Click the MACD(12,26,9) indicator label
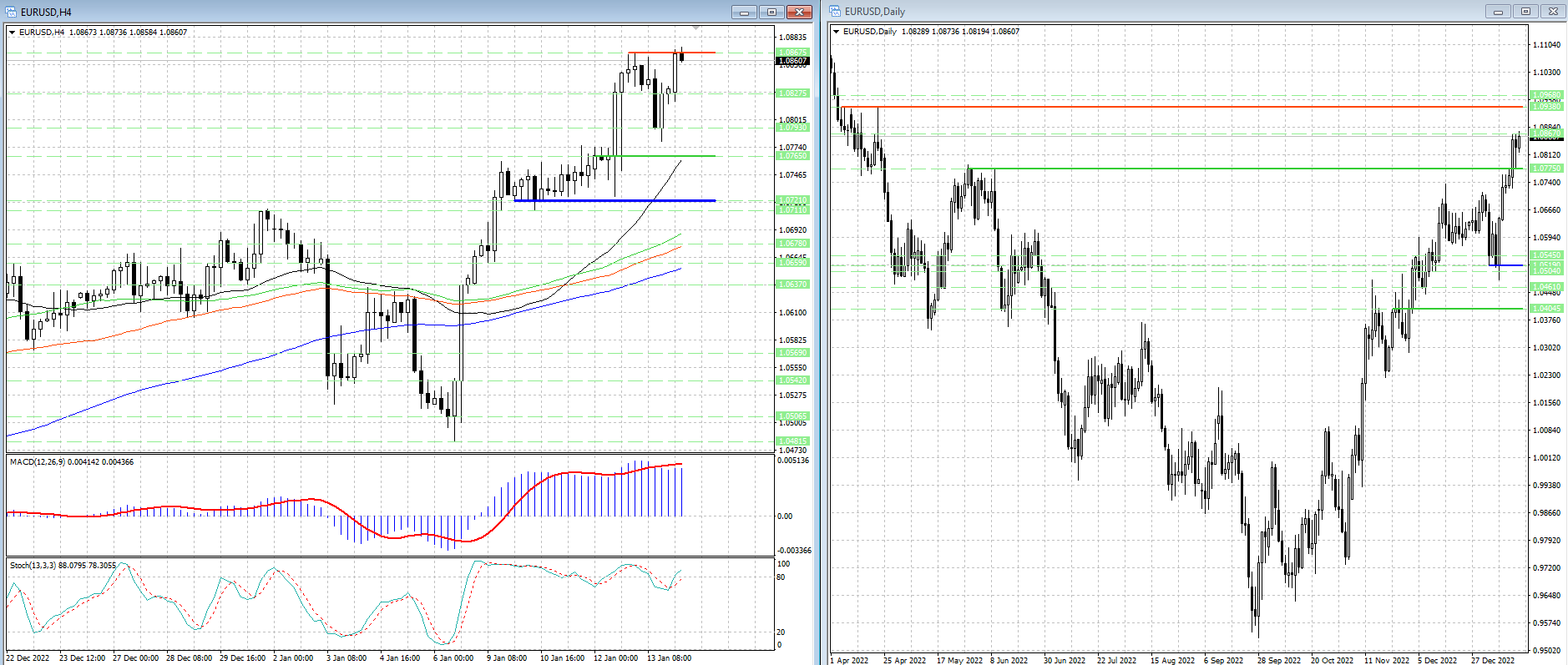The image size is (1568, 665). [x=72, y=462]
